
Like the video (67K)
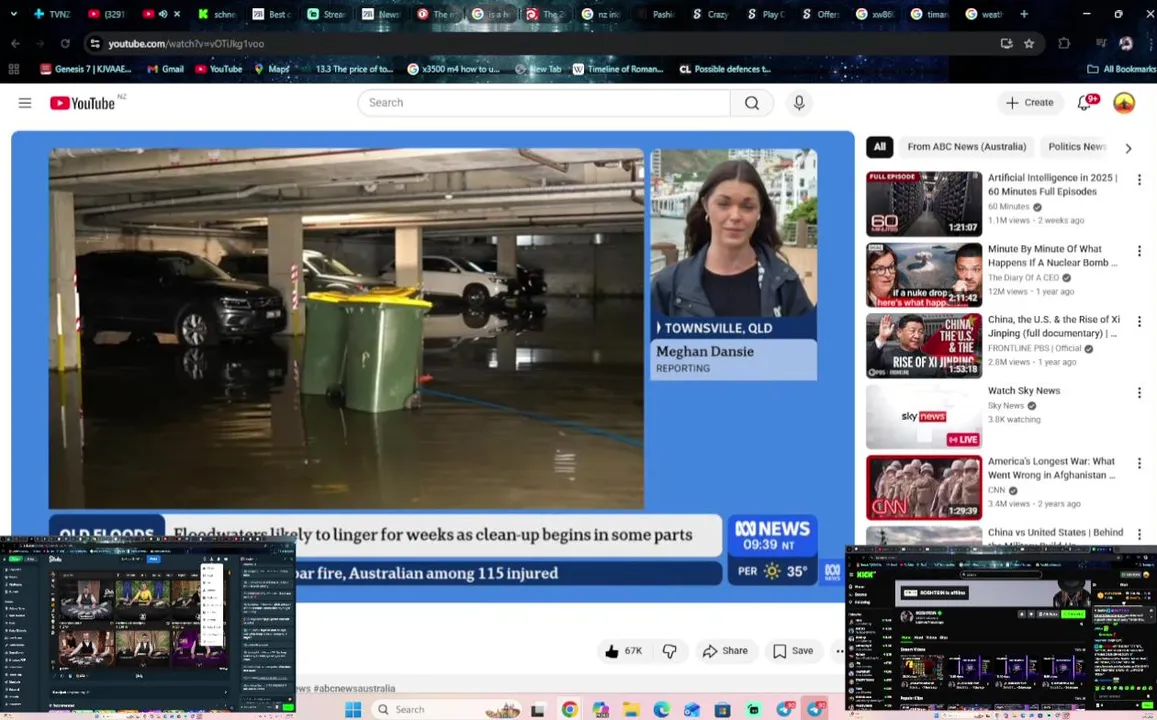(x=624, y=651)
